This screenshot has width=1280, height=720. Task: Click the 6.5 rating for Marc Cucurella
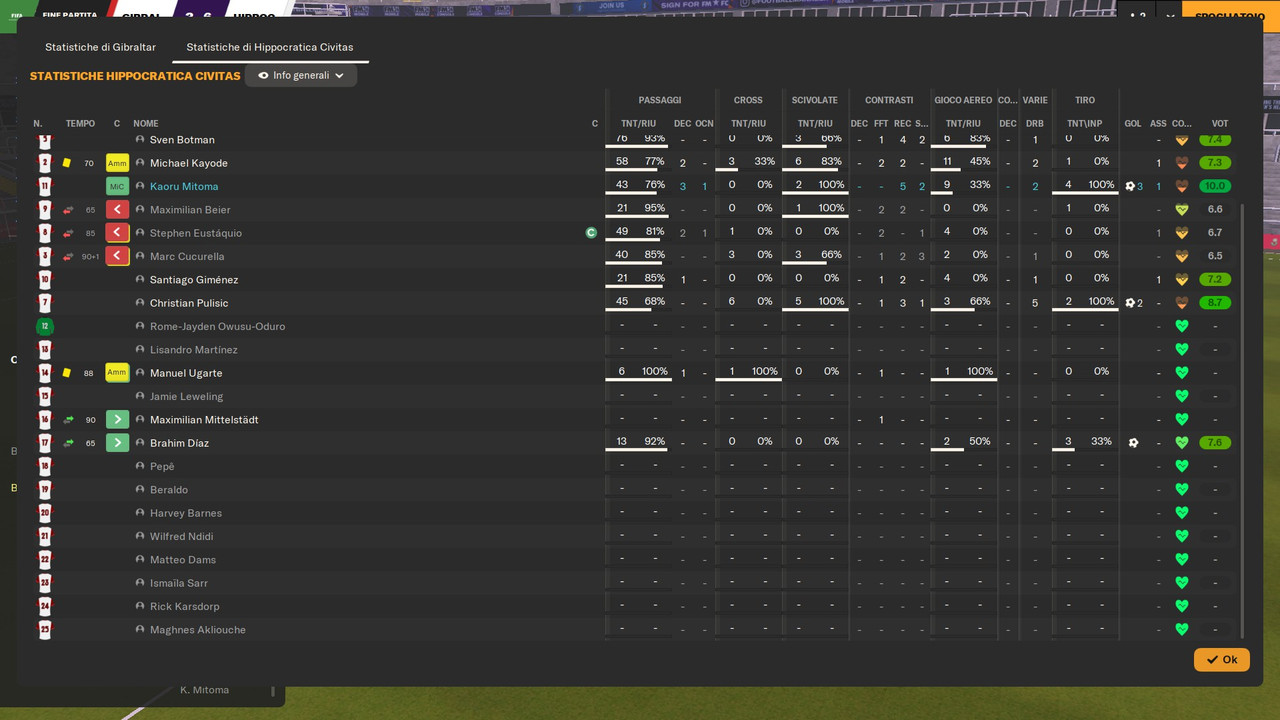click(x=1215, y=256)
